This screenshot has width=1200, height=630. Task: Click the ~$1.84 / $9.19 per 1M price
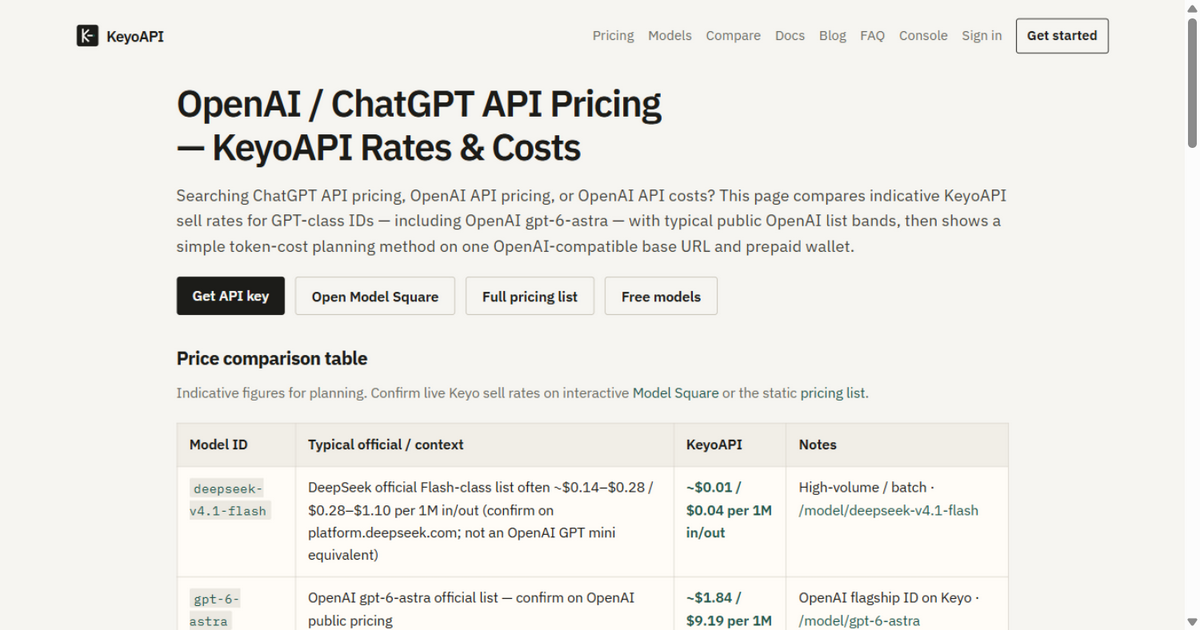(x=729, y=609)
